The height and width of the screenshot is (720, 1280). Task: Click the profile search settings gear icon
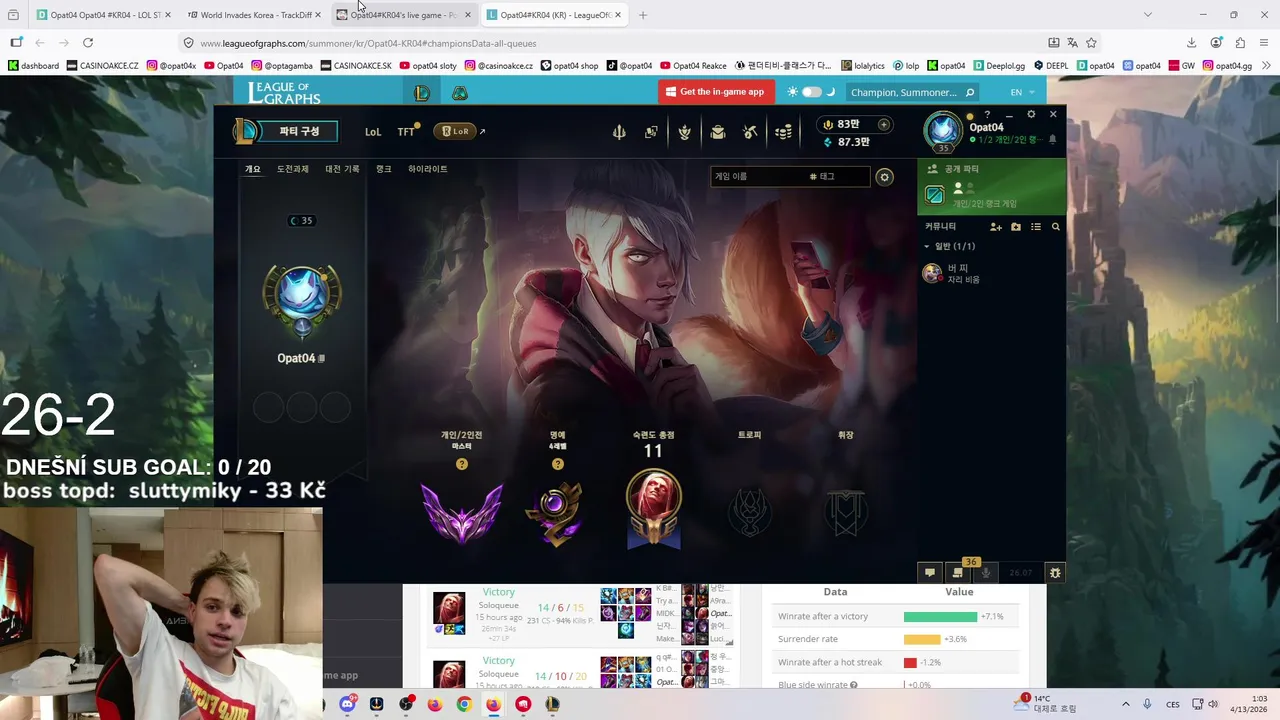(884, 177)
